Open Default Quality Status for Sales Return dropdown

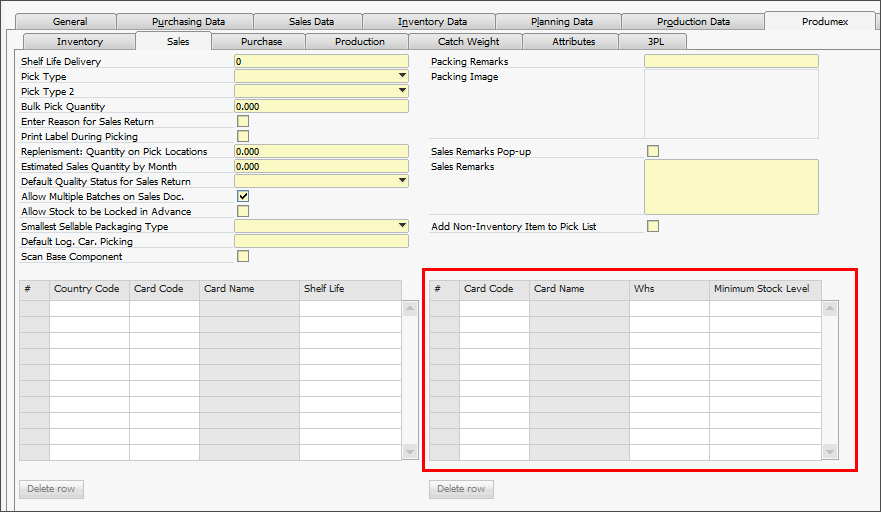402,181
